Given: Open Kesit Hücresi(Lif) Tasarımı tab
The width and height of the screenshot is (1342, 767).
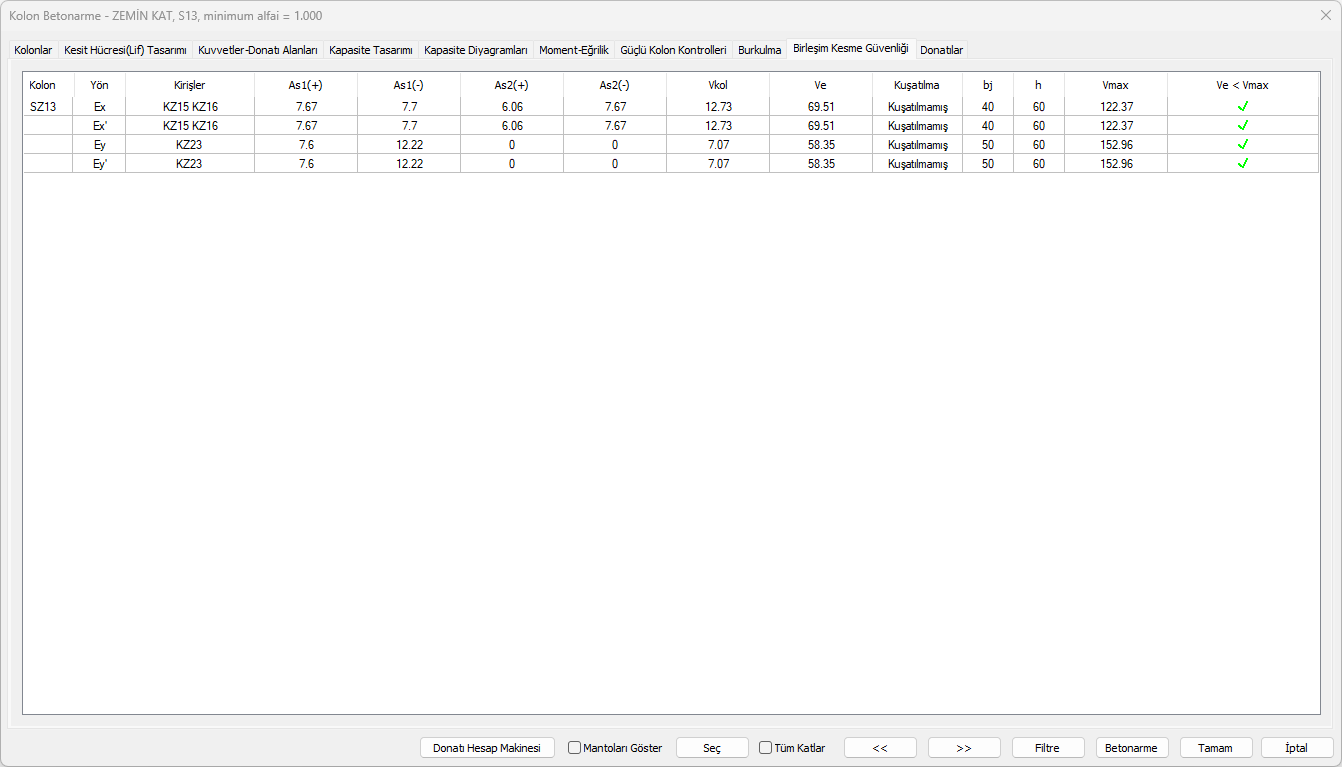Looking at the screenshot, I should (125, 50).
